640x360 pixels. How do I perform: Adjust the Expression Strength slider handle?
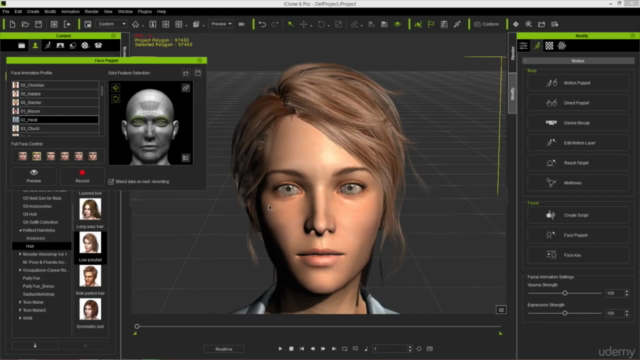(x=565, y=313)
